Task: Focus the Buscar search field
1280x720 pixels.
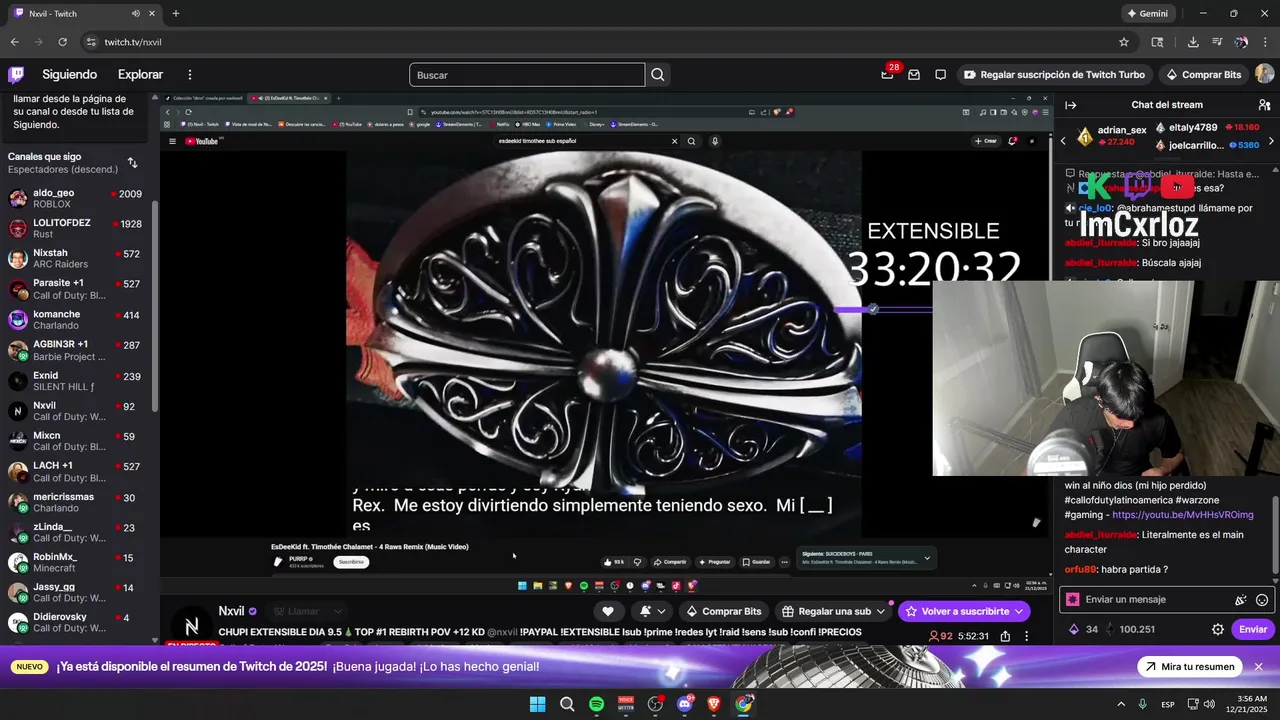Action: pyautogui.click(x=527, y=75)
